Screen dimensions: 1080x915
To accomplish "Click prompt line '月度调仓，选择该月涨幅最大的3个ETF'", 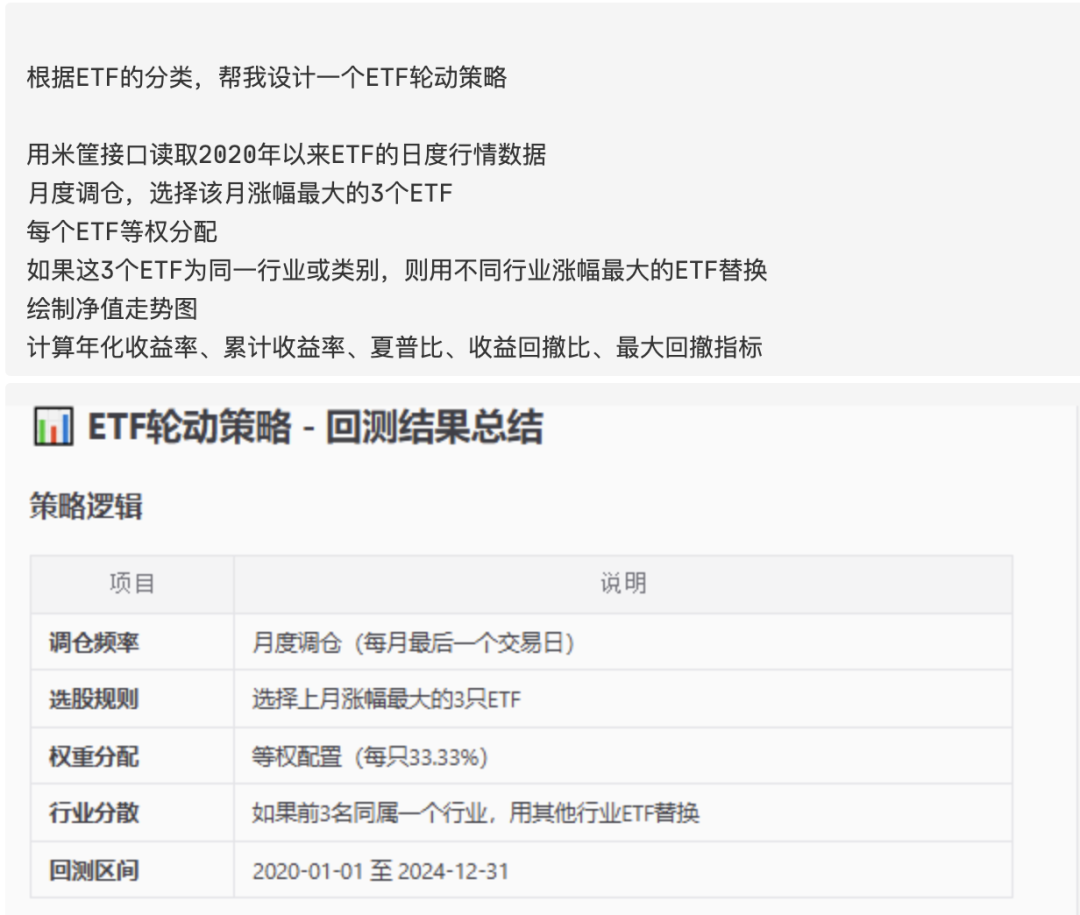I will [240, 193].
